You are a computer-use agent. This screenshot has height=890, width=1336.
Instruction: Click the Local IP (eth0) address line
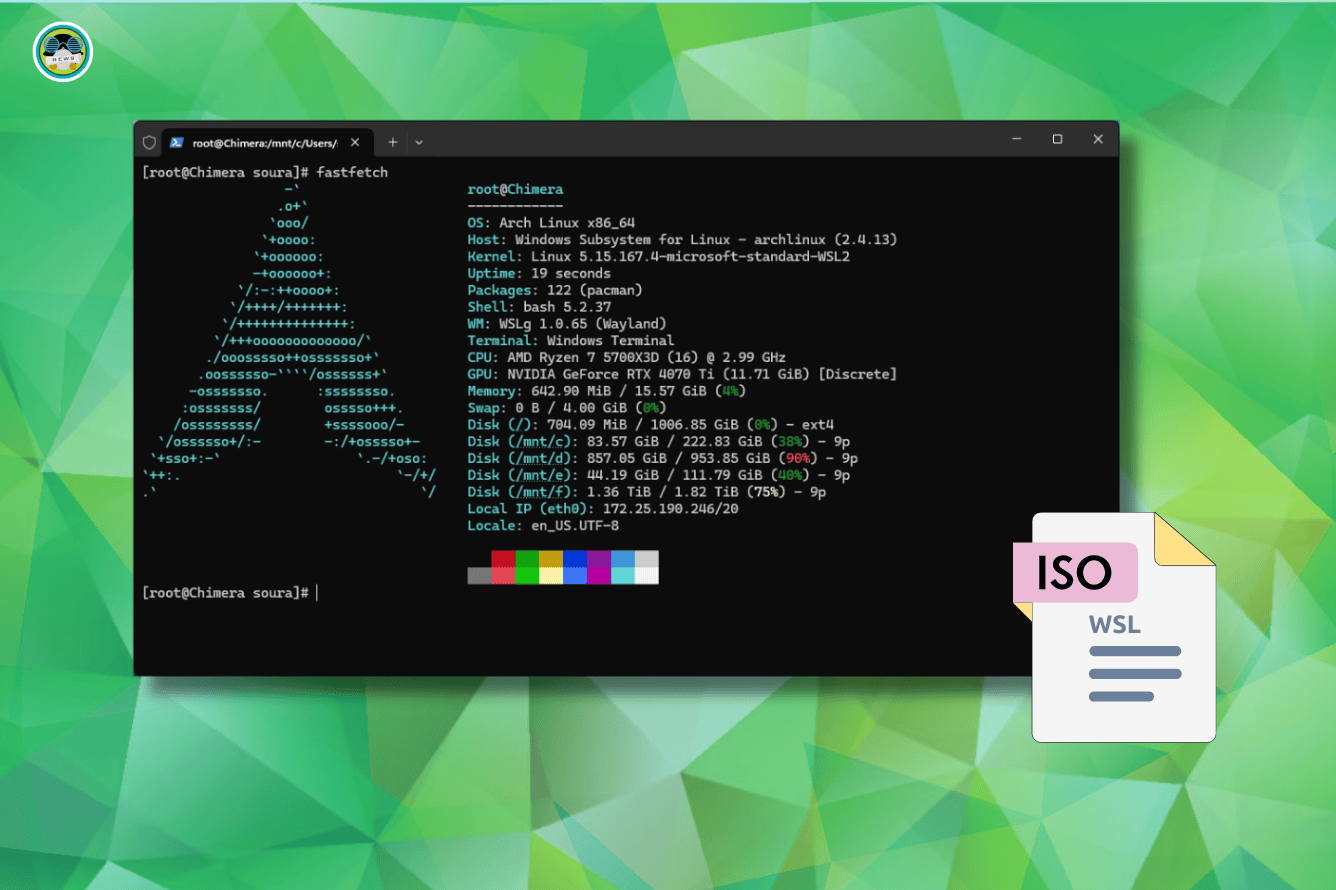(603, 509)
